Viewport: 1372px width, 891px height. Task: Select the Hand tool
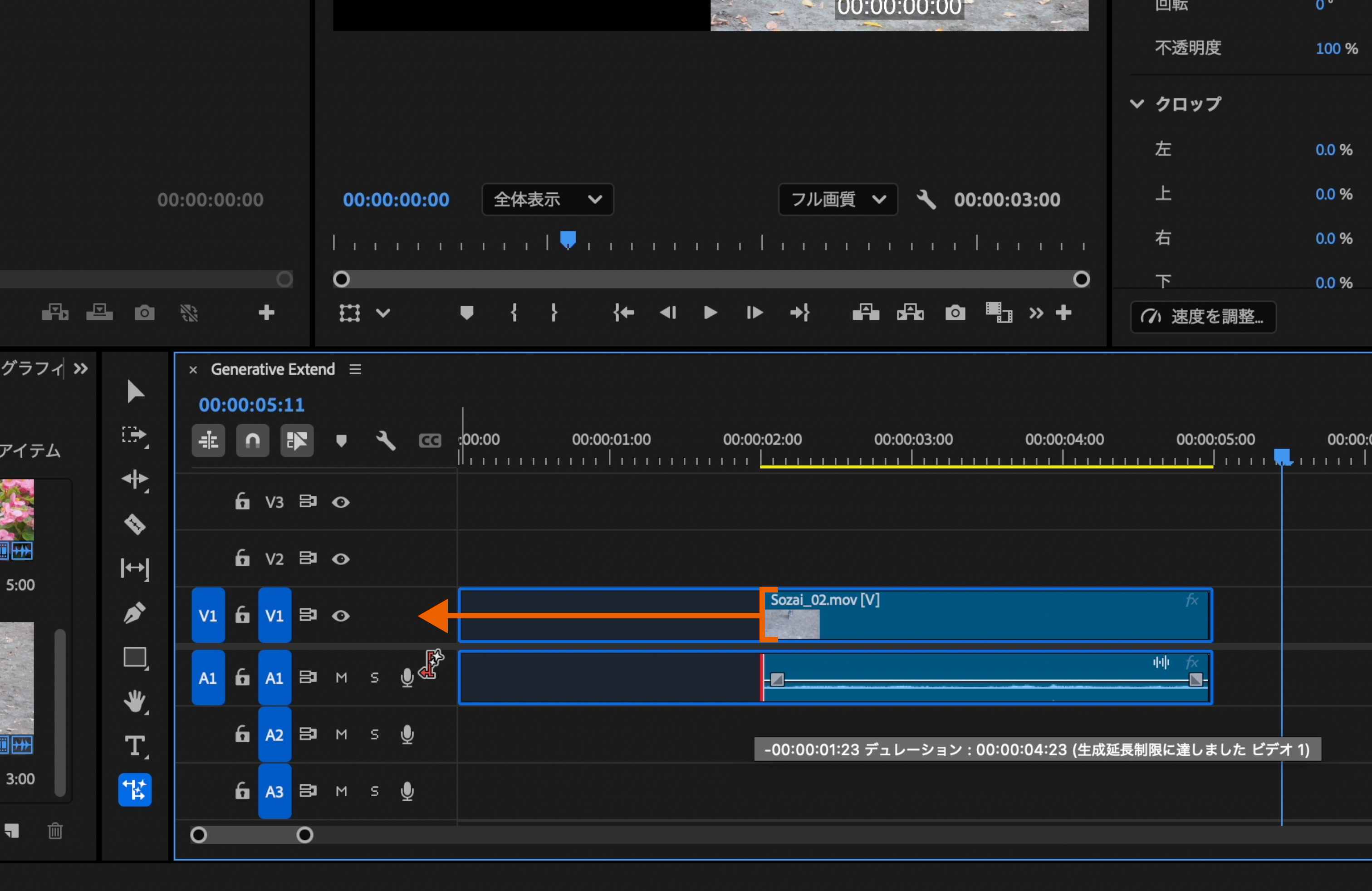pyautogui.click(x=135, y=701)
